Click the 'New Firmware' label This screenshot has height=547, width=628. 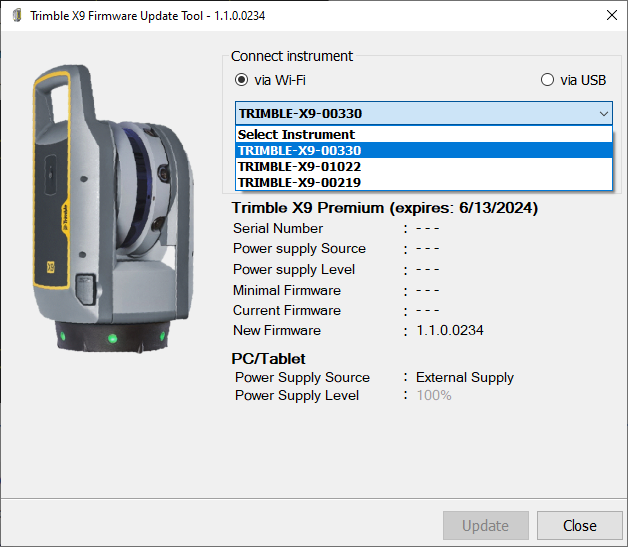coord(277,330)
